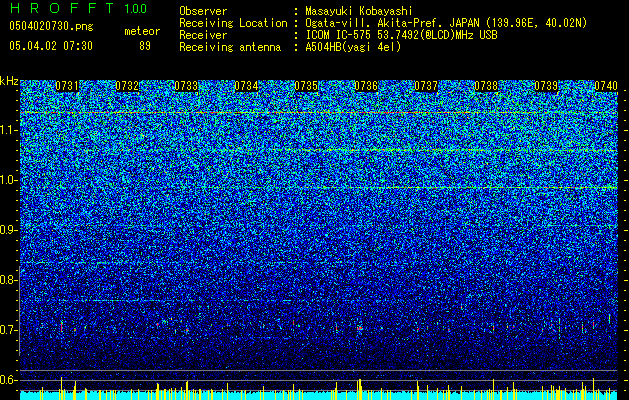This screenshot has height=400, width=629.
Task: Click the 0.6 frequency axis label
Action: coord(8,380)
